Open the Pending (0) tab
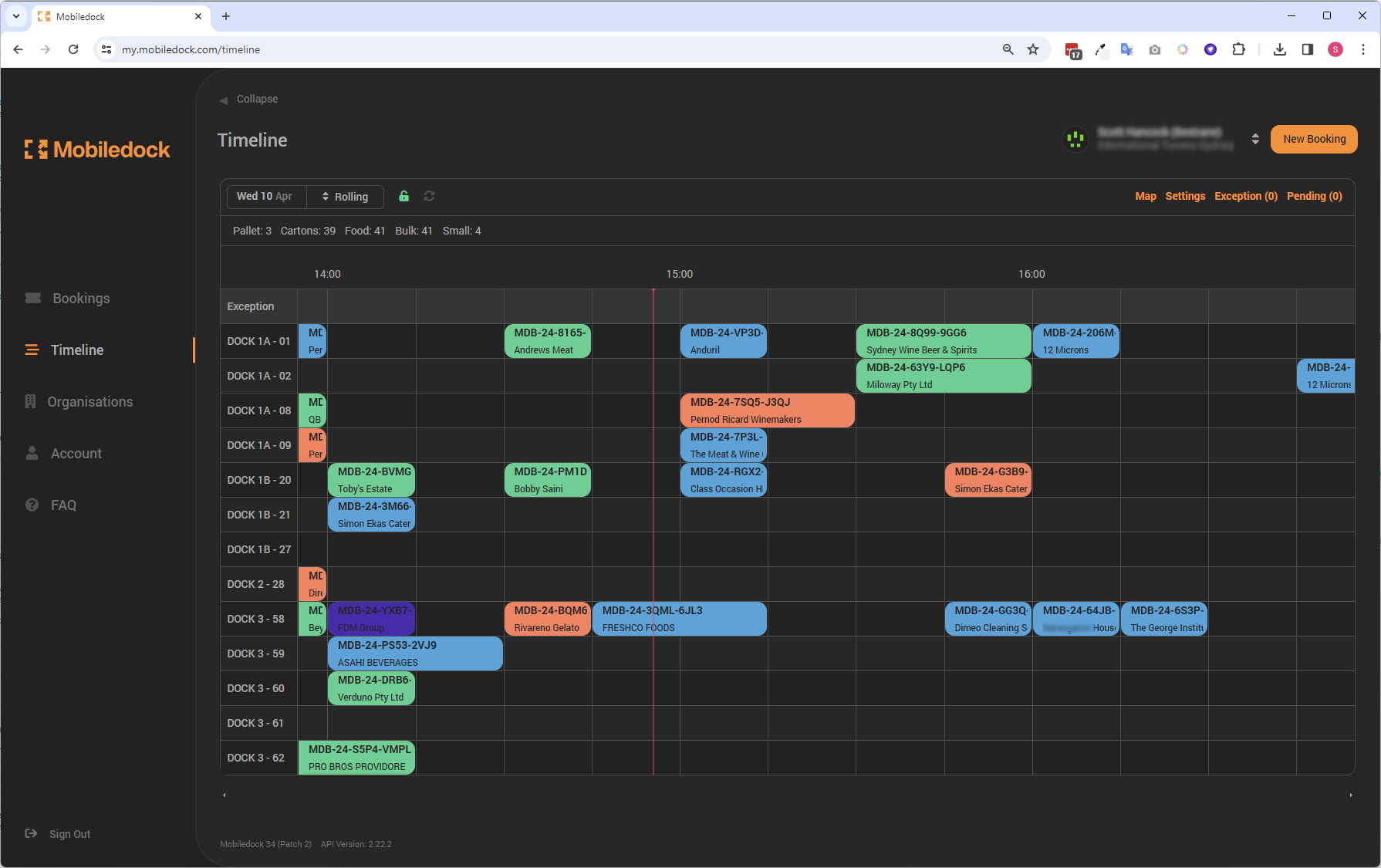Screen dimensions: 1381x868 (x=1315, y=196)
